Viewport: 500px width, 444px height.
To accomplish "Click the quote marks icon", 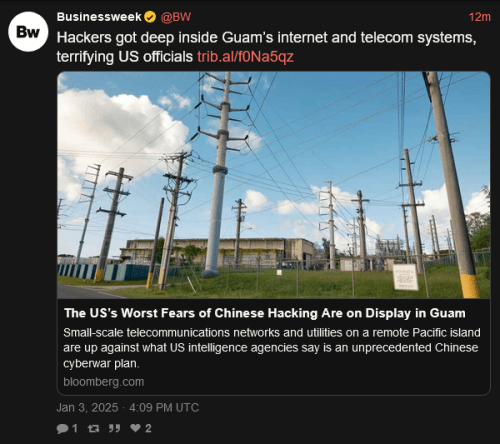I will tap(114, 428).
